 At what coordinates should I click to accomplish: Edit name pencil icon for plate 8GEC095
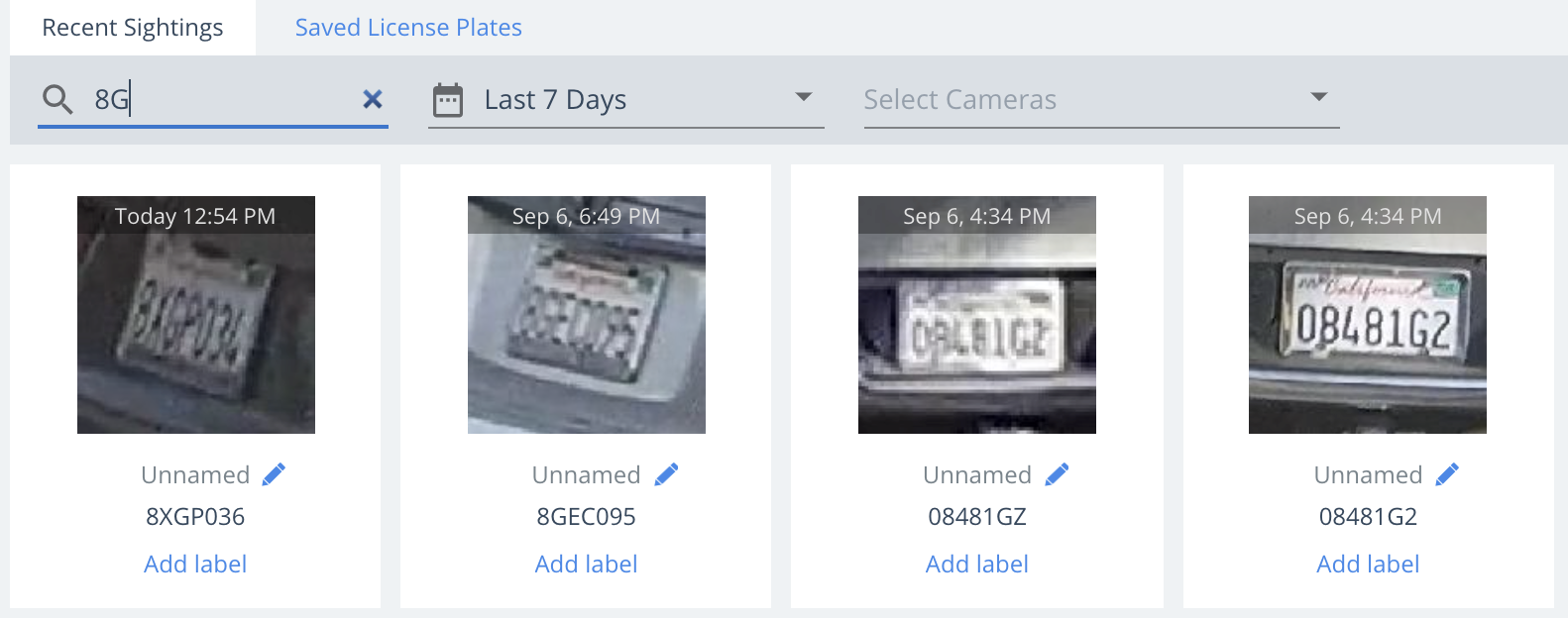tap(666, 475)
